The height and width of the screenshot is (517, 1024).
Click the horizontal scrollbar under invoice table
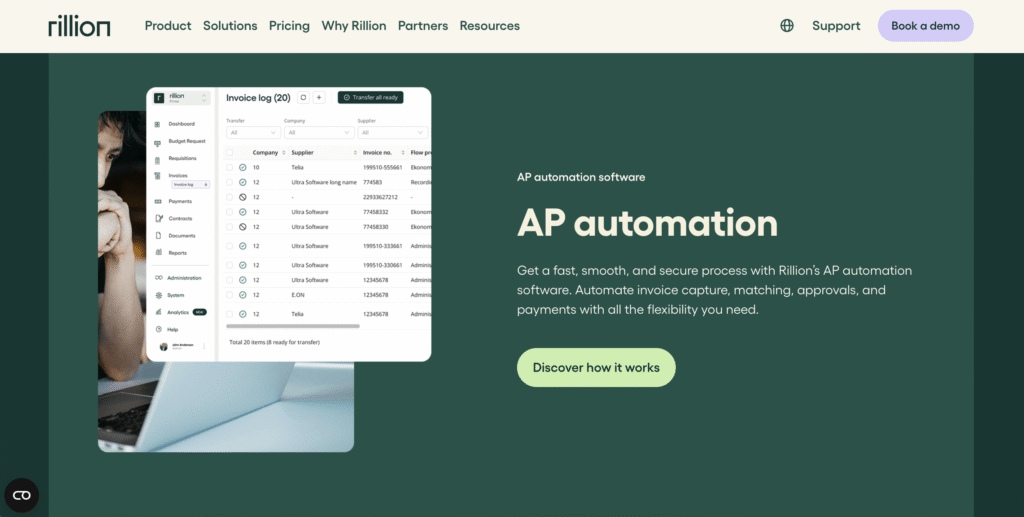[292, 326]
